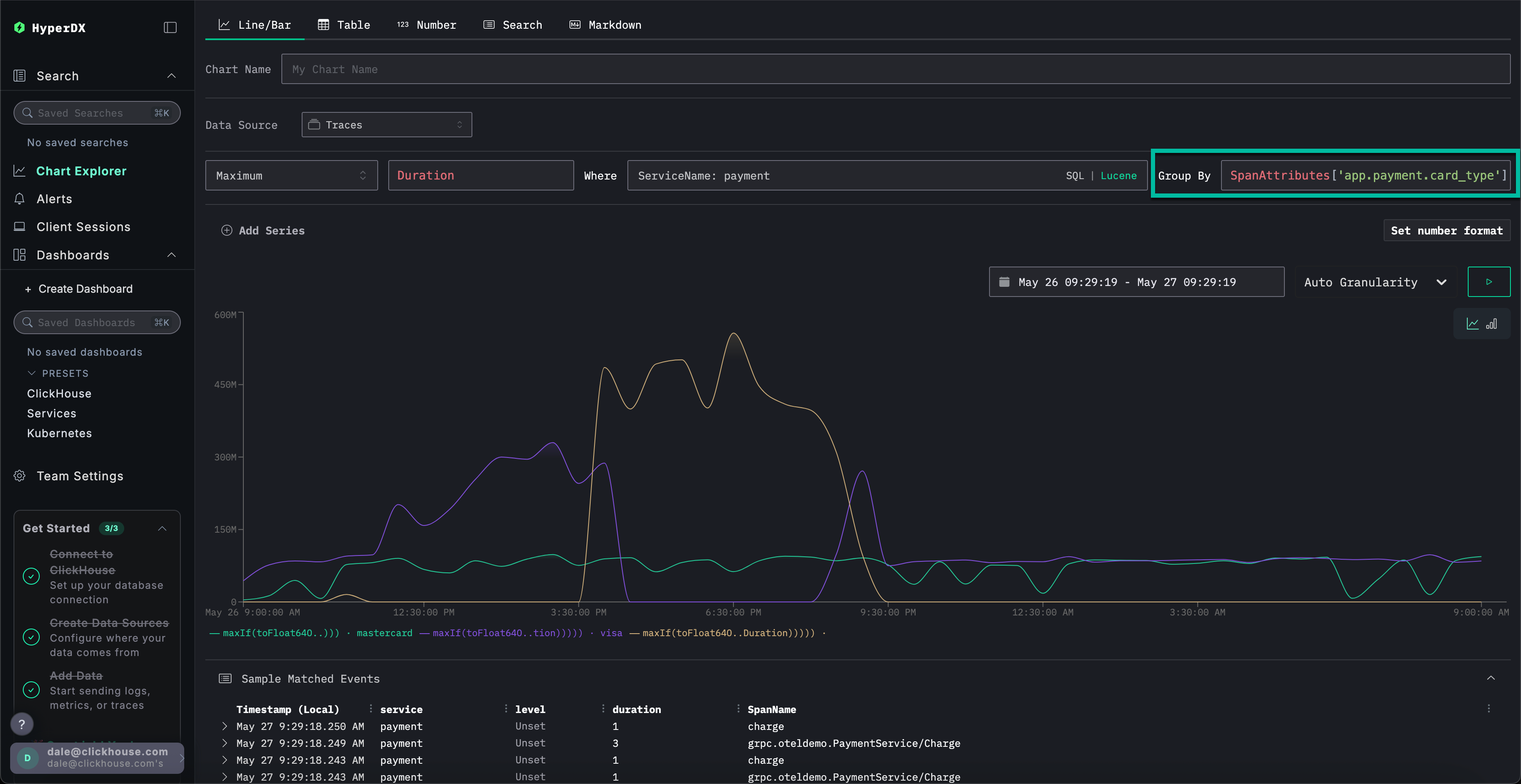
Task: Switch to bar chart display icon
Action: tap(1491, 324)
